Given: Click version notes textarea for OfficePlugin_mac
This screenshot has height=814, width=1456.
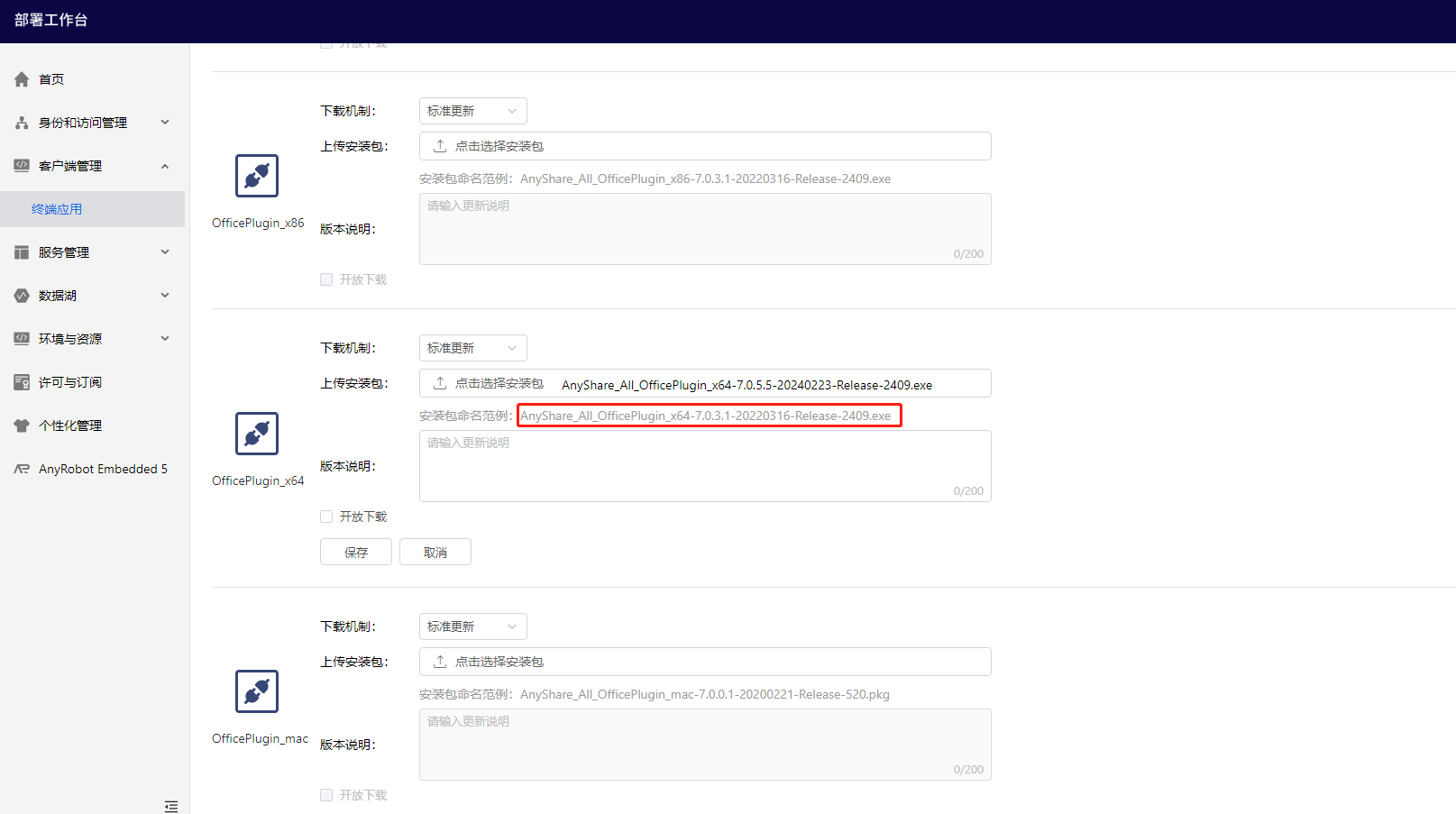Looking at the screenshot, I should click(x=705, y=745).
